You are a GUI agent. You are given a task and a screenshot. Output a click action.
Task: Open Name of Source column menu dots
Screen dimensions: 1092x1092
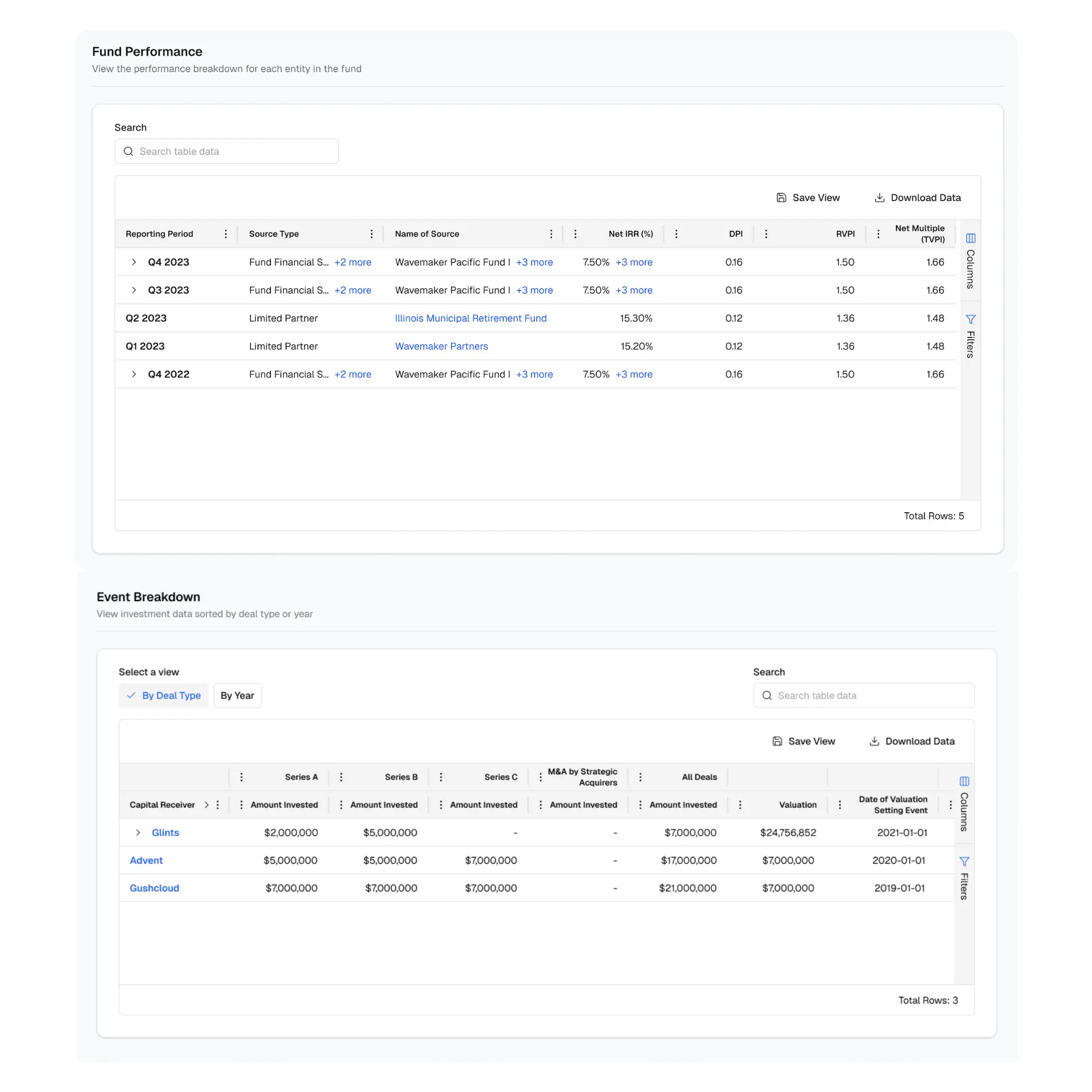(551, 234)
